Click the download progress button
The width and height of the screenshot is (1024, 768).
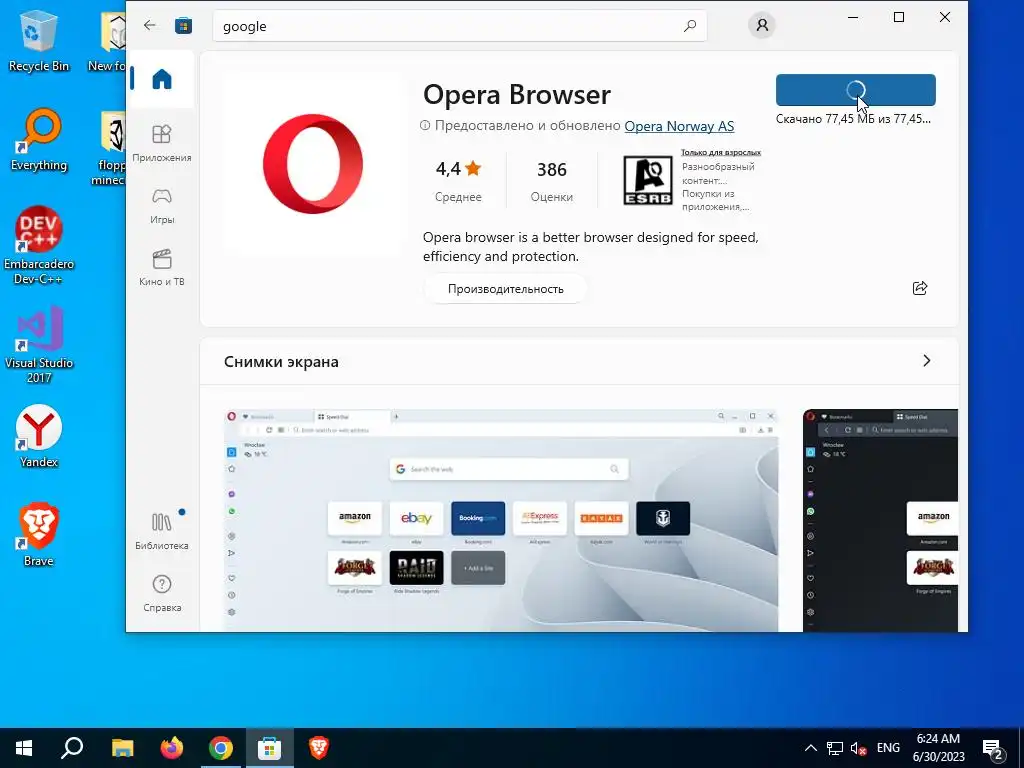click(856, 90)
